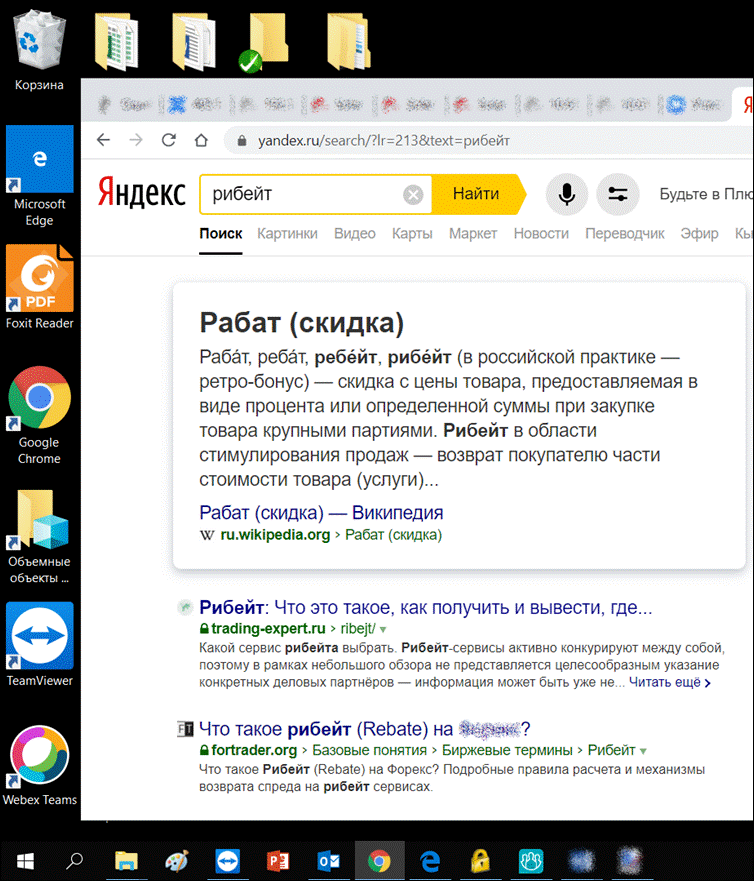Open Рибейт: Что это такое result

coord(425,607)
